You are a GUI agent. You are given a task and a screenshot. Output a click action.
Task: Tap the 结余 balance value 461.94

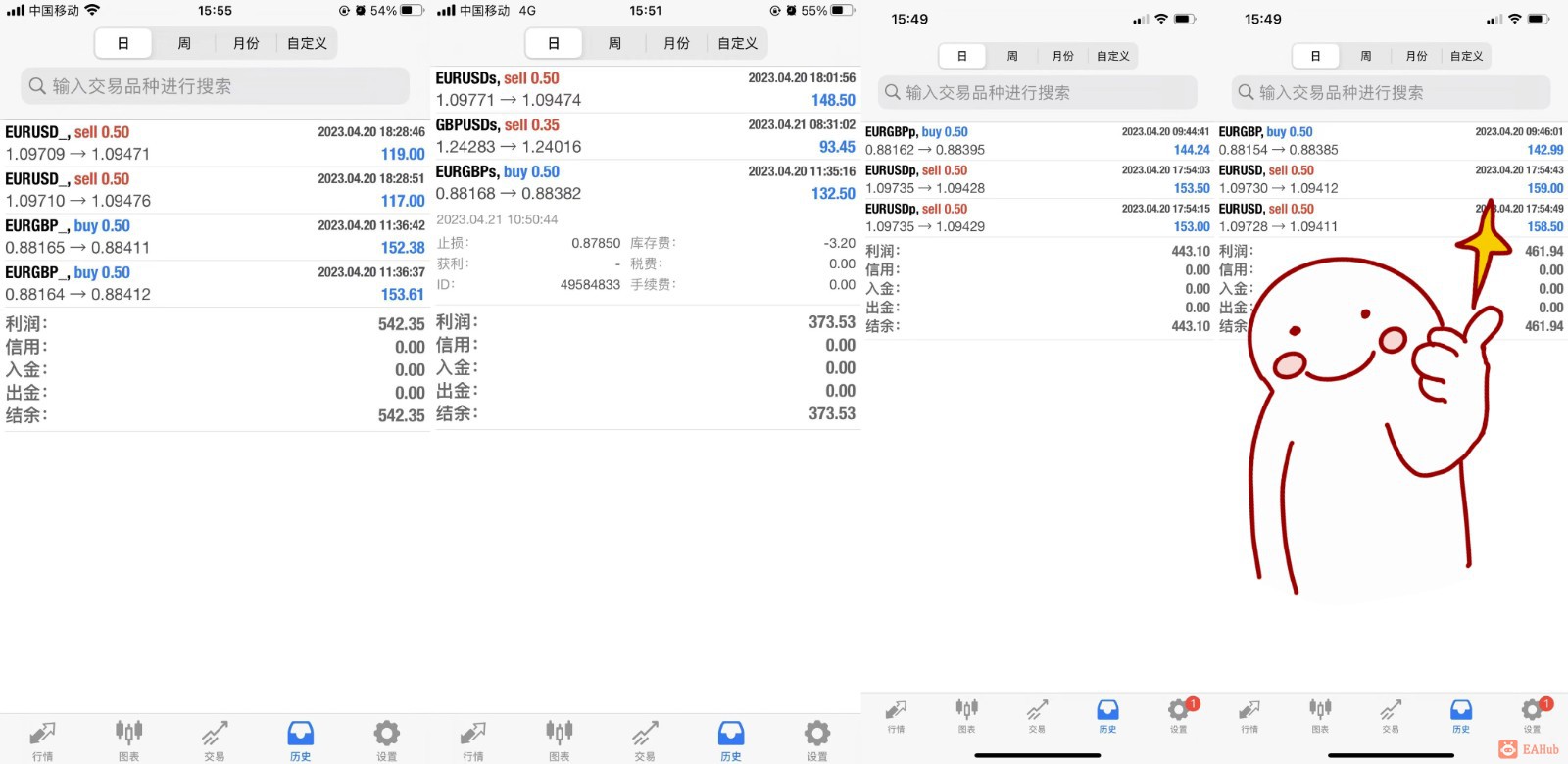pos(1544,326)
